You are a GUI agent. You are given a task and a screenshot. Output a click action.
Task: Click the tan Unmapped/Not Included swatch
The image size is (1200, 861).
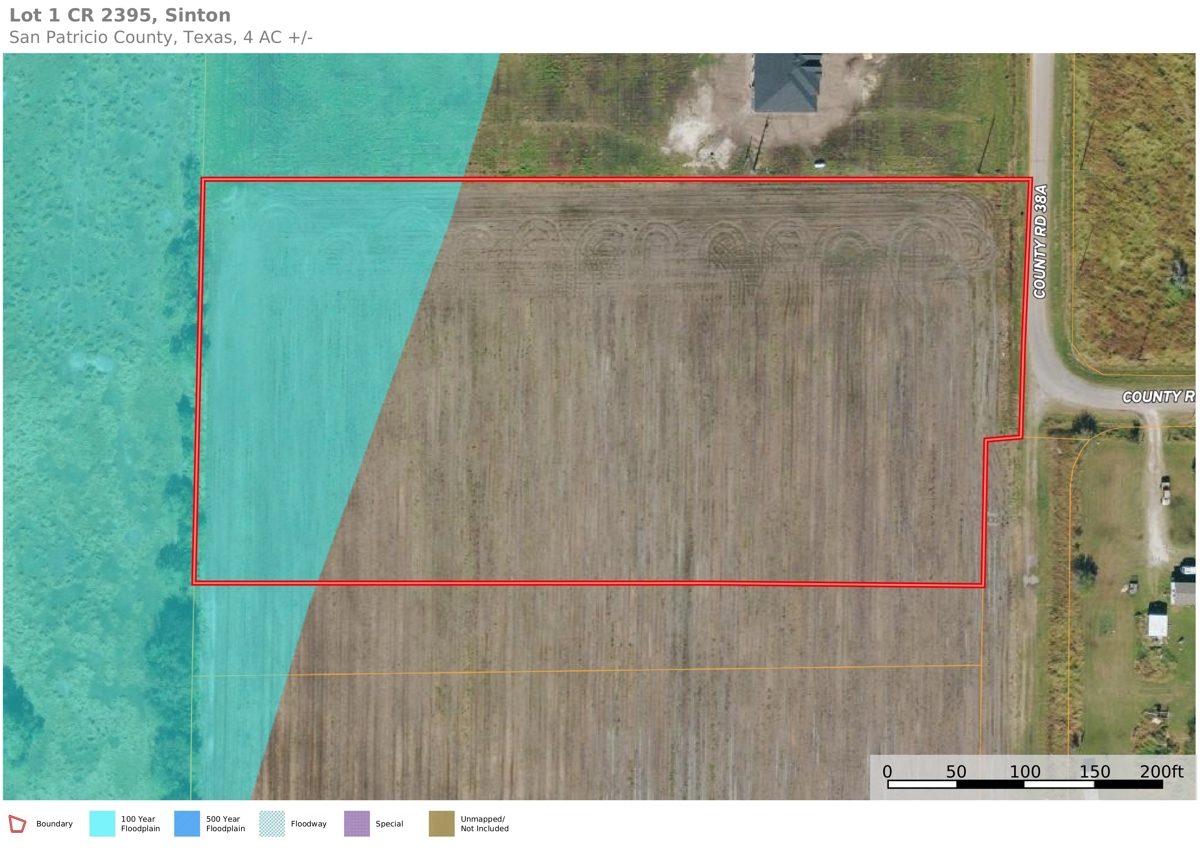(x=442, y=824)
